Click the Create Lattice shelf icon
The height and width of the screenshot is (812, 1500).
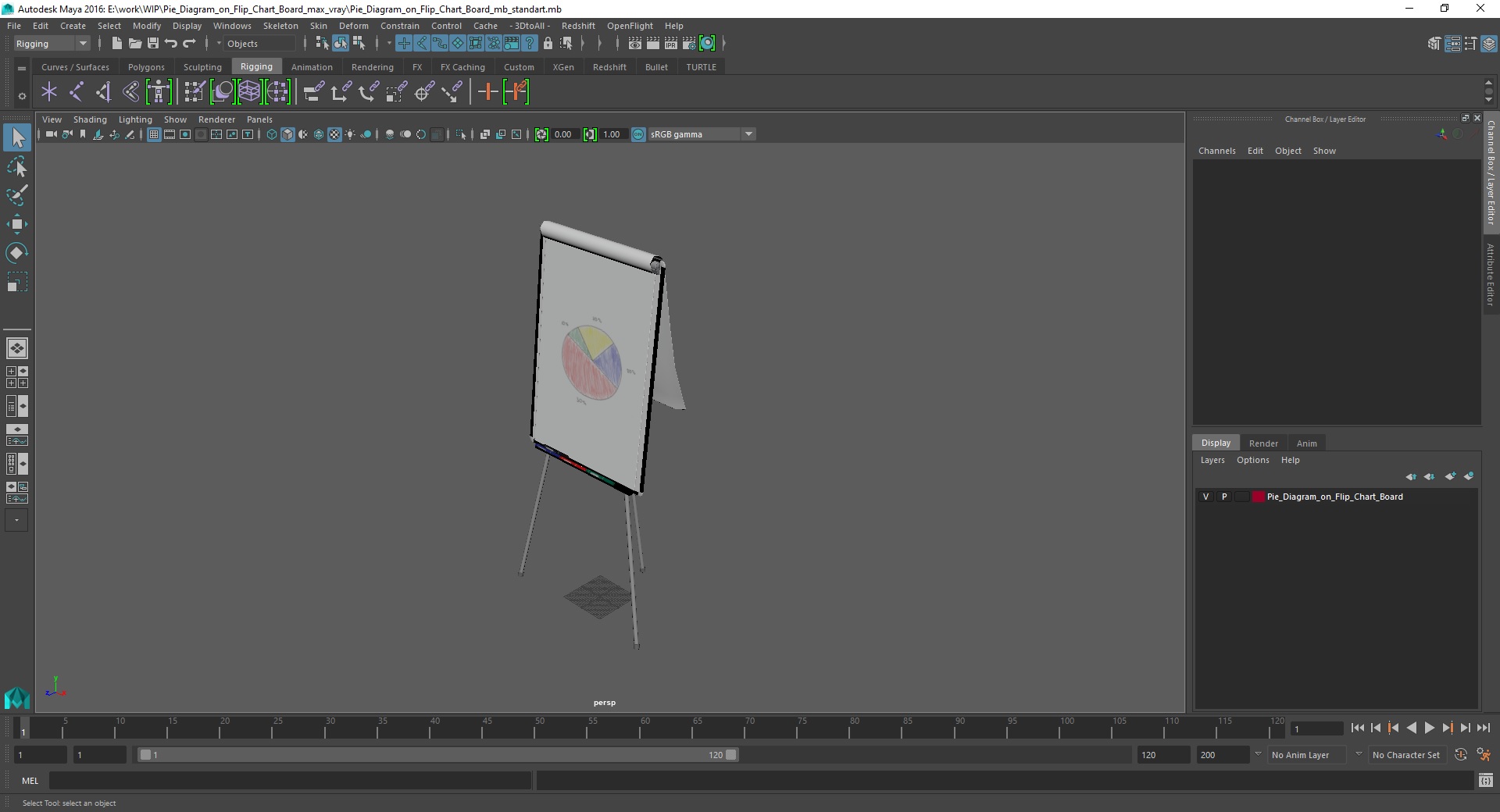point(249,92)
